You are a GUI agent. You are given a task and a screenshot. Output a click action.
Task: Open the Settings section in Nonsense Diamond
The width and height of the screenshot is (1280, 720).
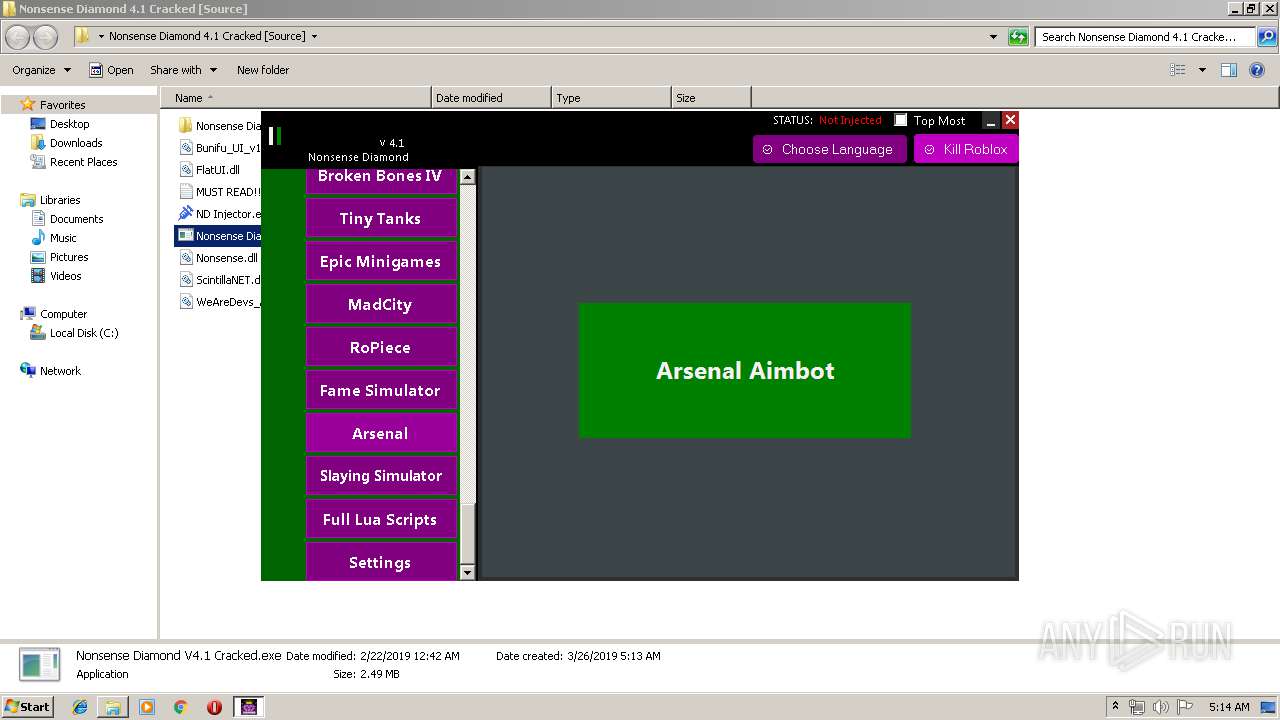pyautogui.click(x=380, y=562)
